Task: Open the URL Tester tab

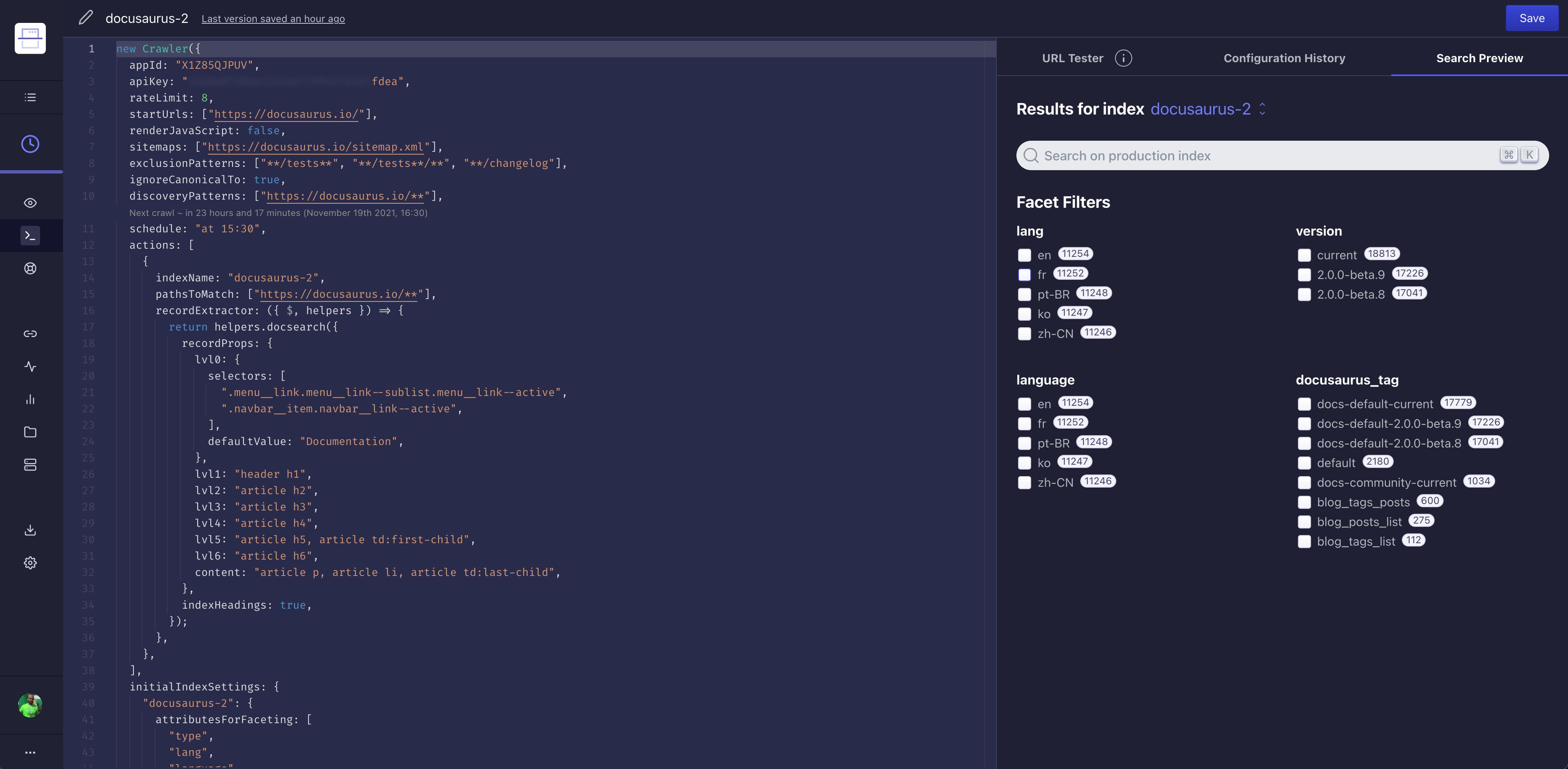Action: pos(1072,58)
